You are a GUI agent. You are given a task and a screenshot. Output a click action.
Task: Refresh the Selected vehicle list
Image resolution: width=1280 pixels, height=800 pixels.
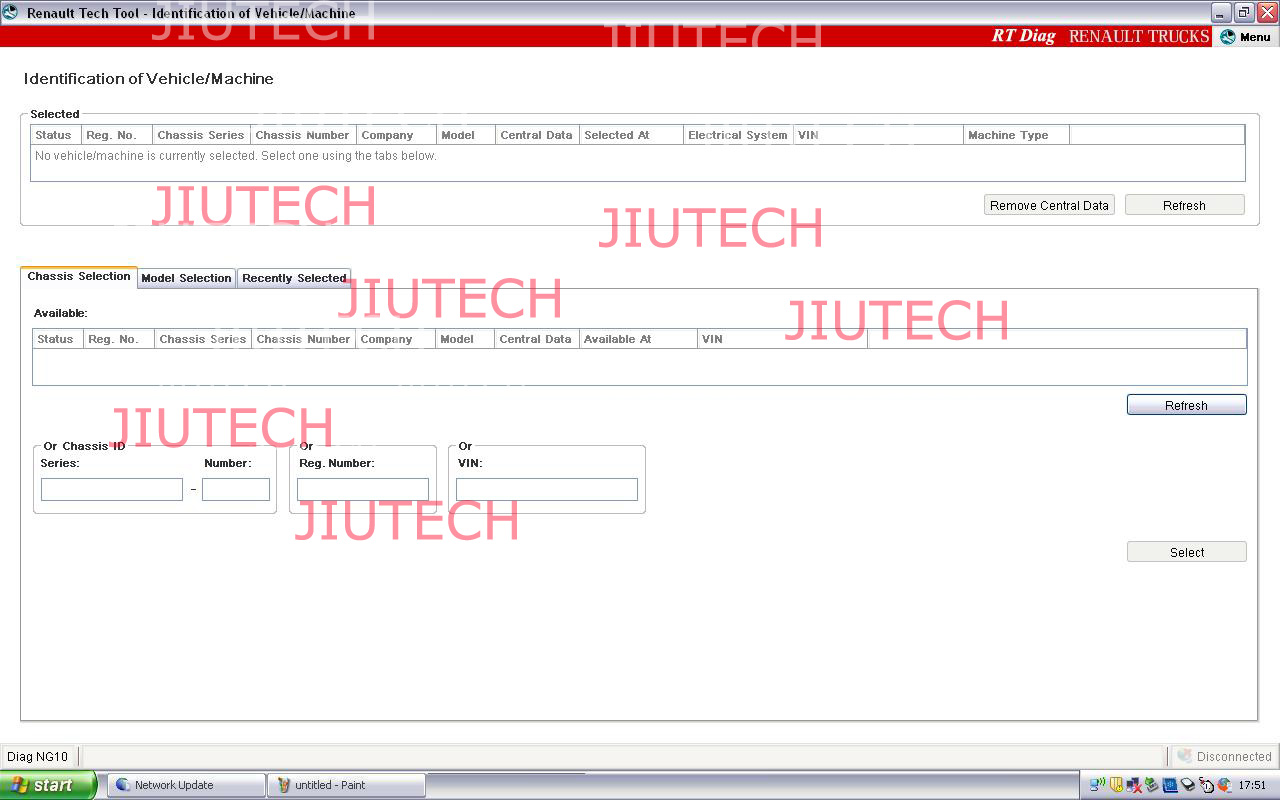pos(1184,205)
